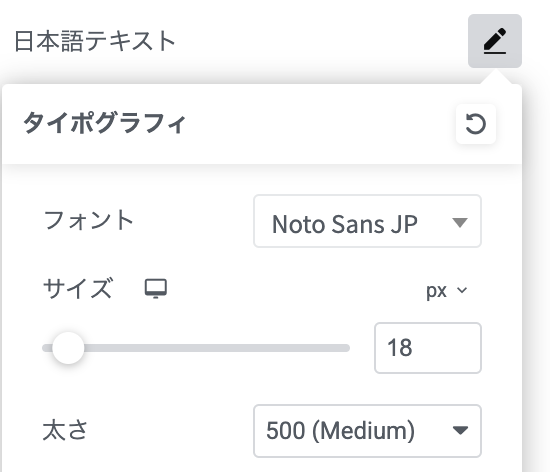Expand the font list via its triangle arrow

pyautogui.click(x=460, y=223)
